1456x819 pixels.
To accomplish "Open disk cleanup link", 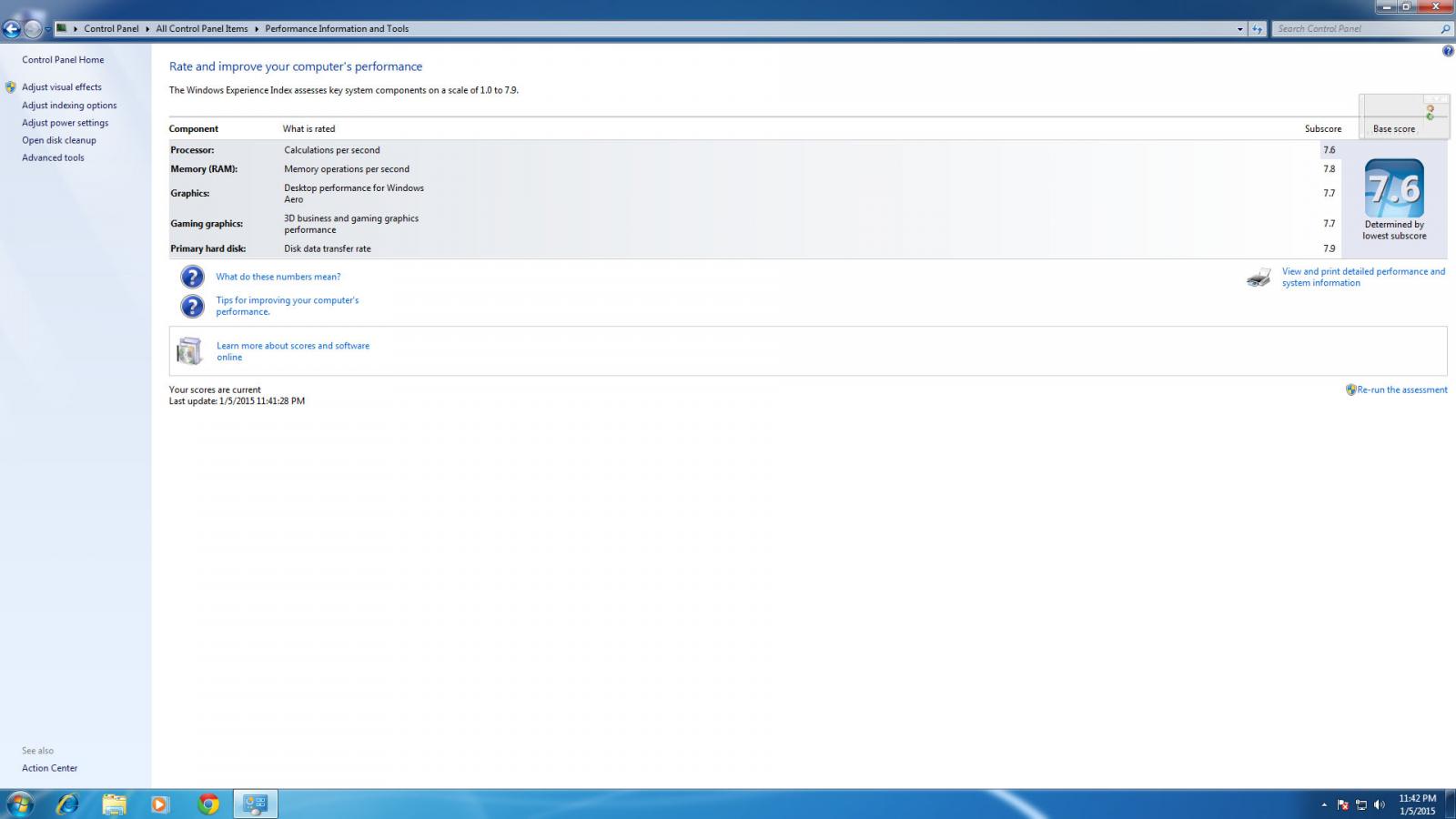I will (x=59, y=140).
